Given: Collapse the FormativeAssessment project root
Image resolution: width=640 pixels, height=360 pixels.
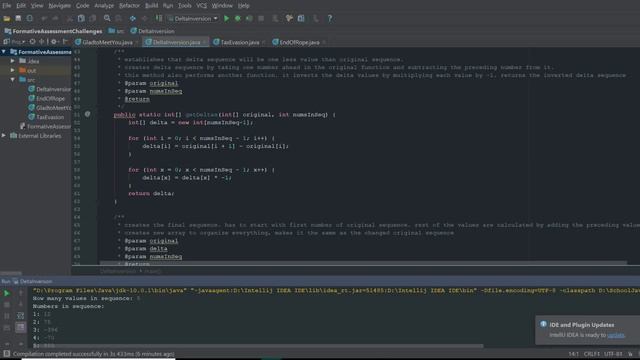Looking at the screenshot, I should point(4,52).
